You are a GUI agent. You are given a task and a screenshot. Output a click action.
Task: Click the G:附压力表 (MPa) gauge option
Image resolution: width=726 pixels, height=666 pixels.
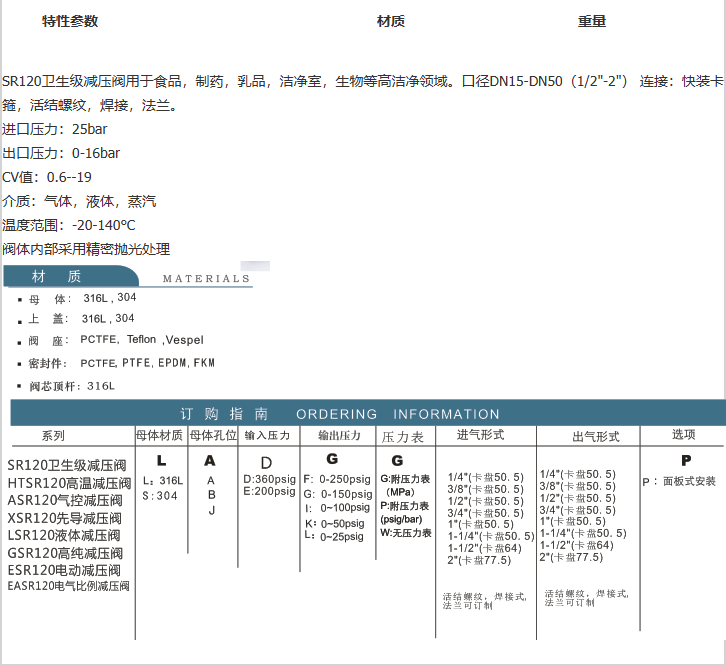pos(406,485)
